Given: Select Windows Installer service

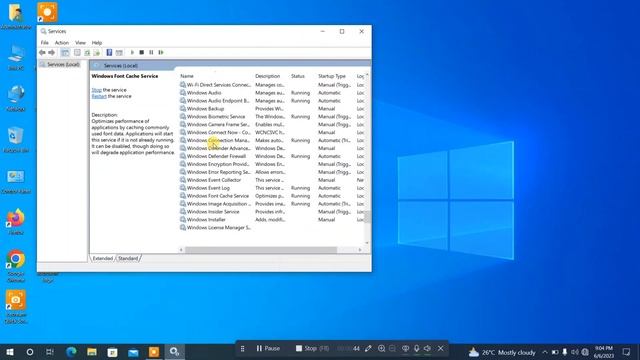Looking at the screenshot, I should 271,220.
